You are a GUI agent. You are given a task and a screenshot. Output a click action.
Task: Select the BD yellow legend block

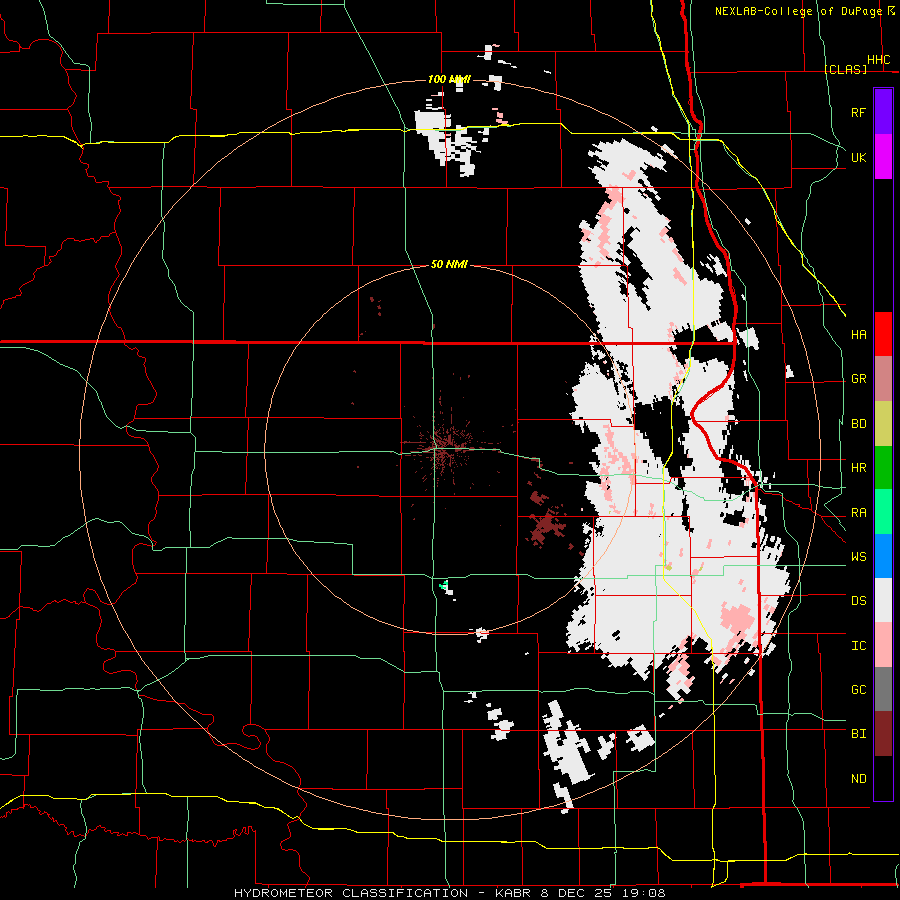point(883,423)
